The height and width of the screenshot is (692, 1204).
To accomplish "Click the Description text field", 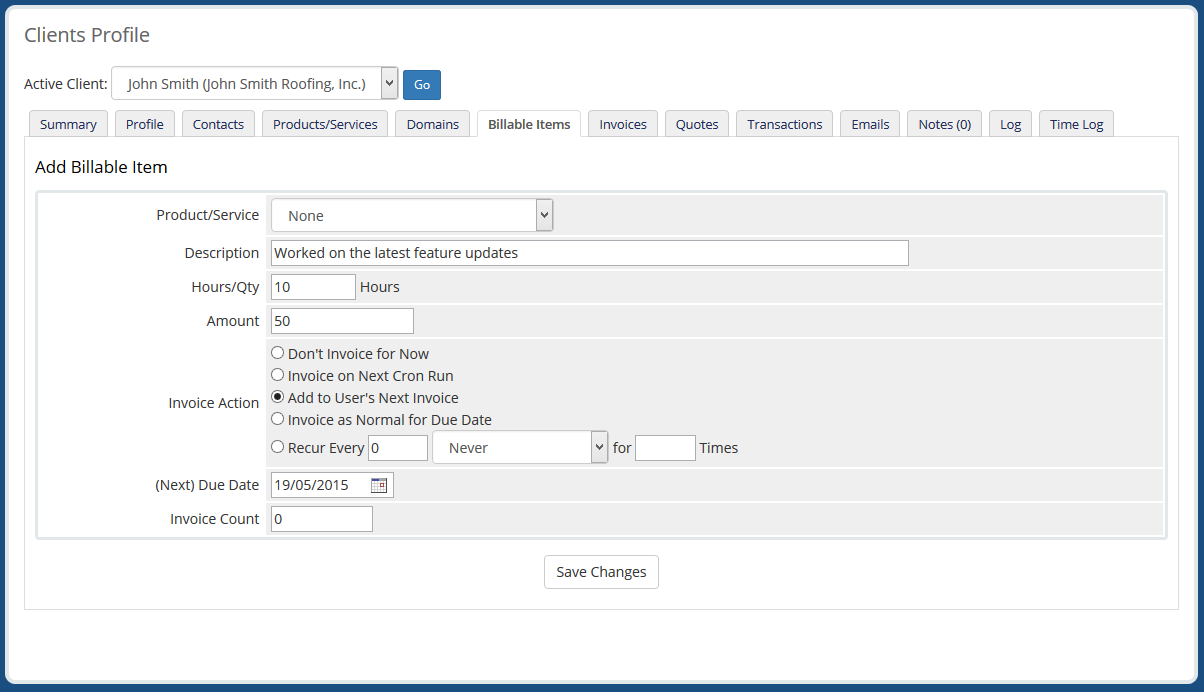I will pyautogui.click(x=590, y=252).
